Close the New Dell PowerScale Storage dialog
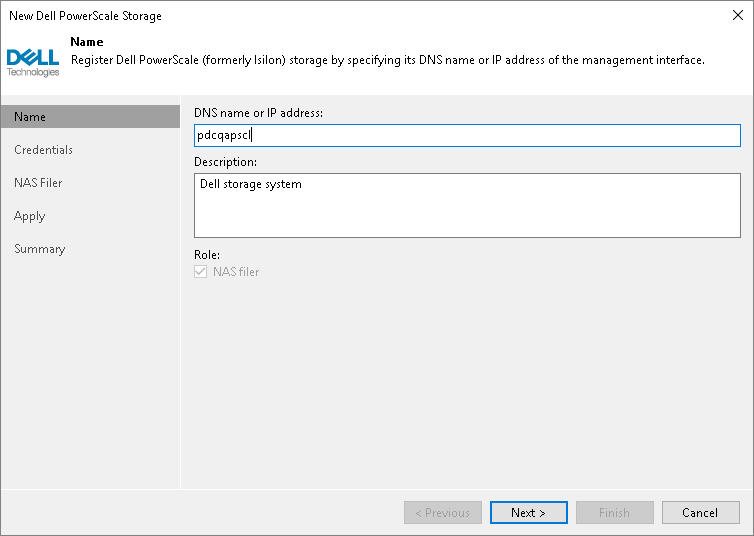Viewport: 754px width, 536px height. coord(738,15)
